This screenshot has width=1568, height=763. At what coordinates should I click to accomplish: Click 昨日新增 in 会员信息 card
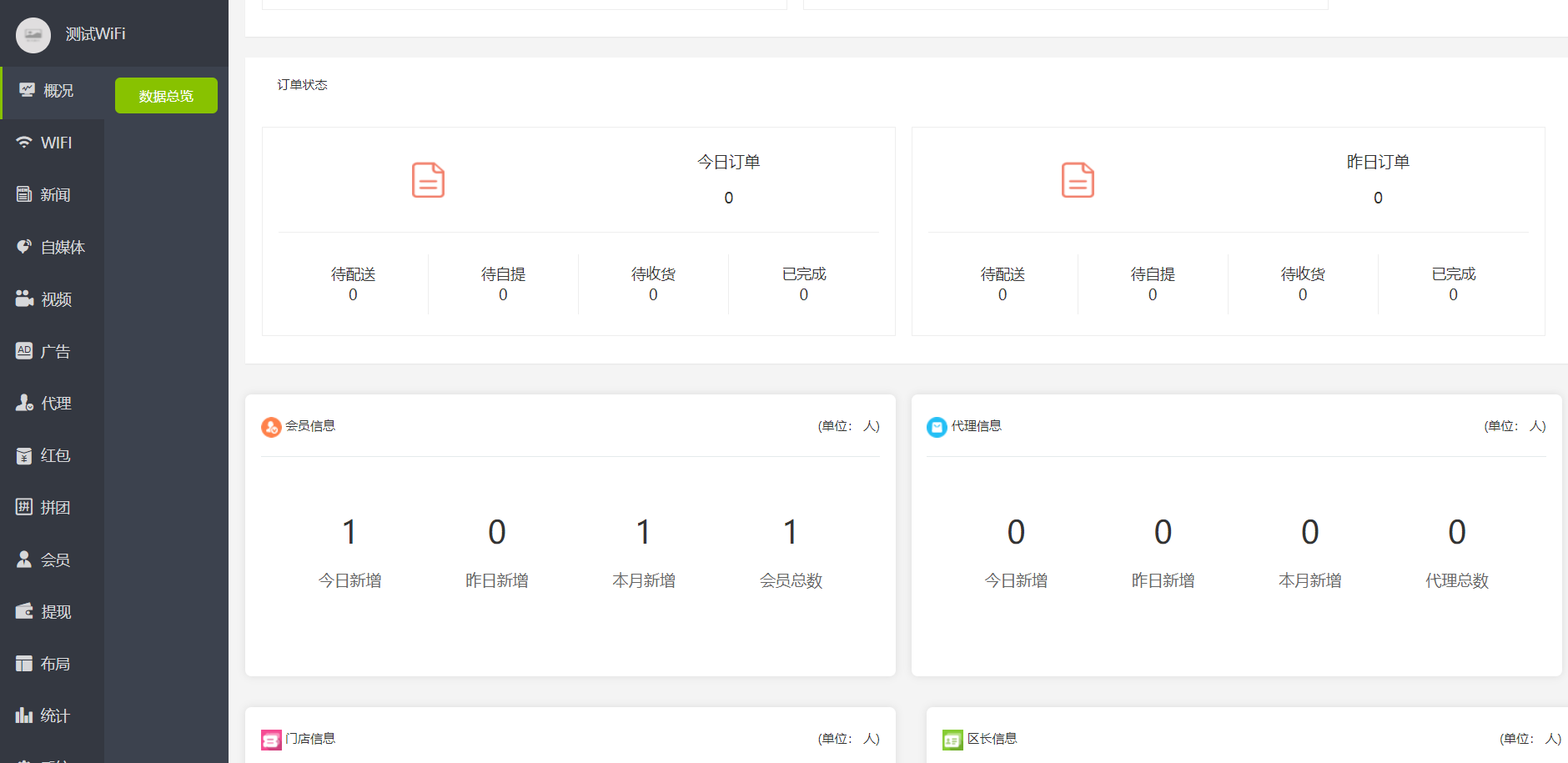click(x=496, y=580)
